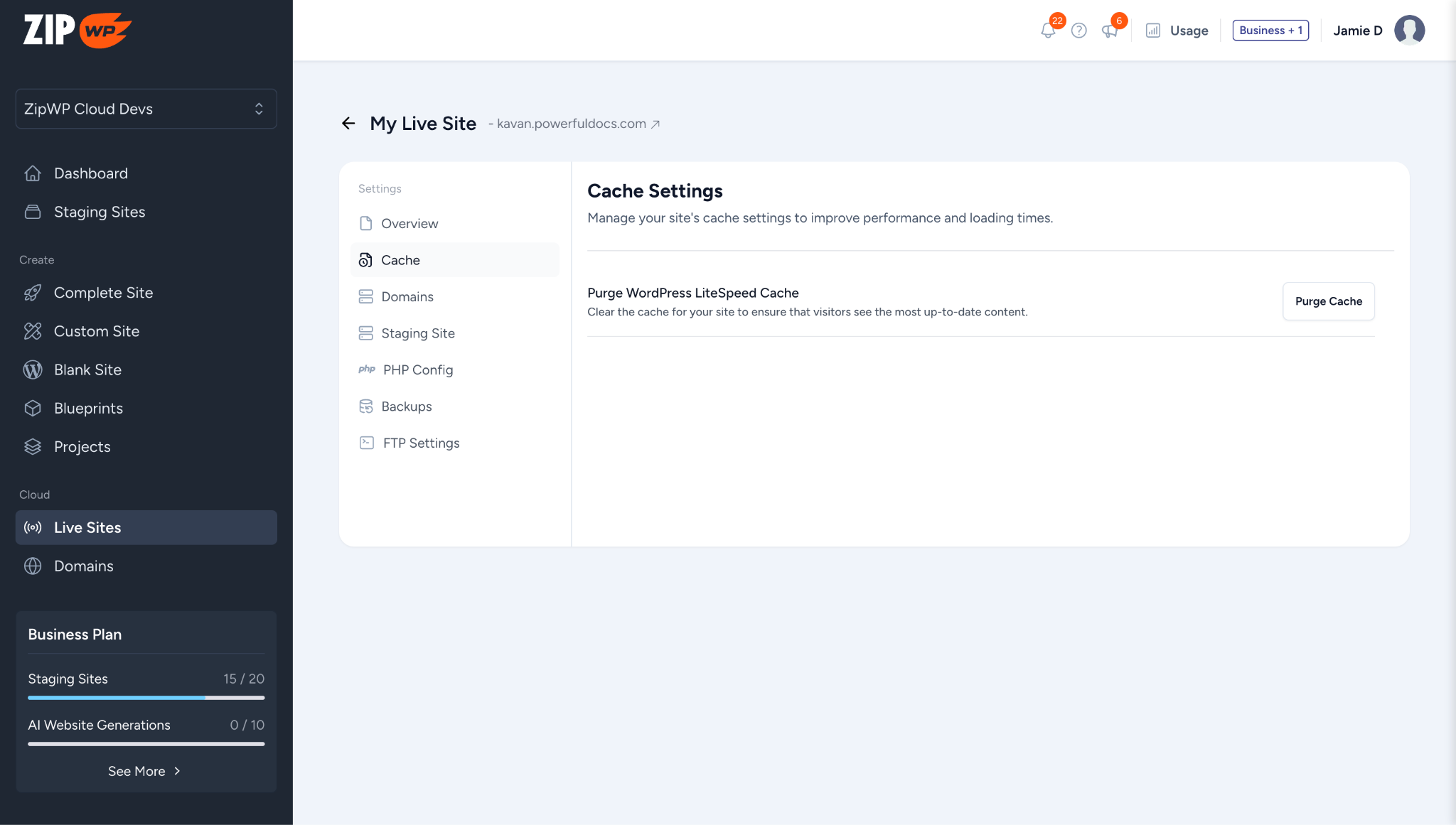This screenshot has width=1456, height=825.
Task: Open the Domains settings tab
Action: 407,297
